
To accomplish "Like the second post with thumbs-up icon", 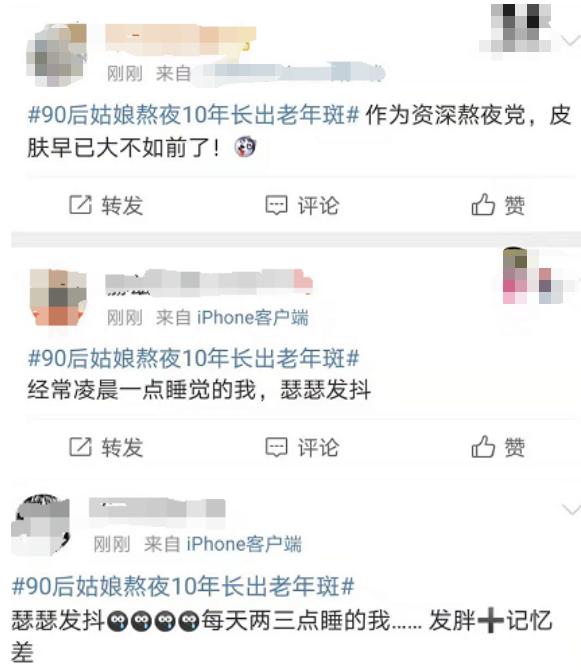I will (483, 447).
